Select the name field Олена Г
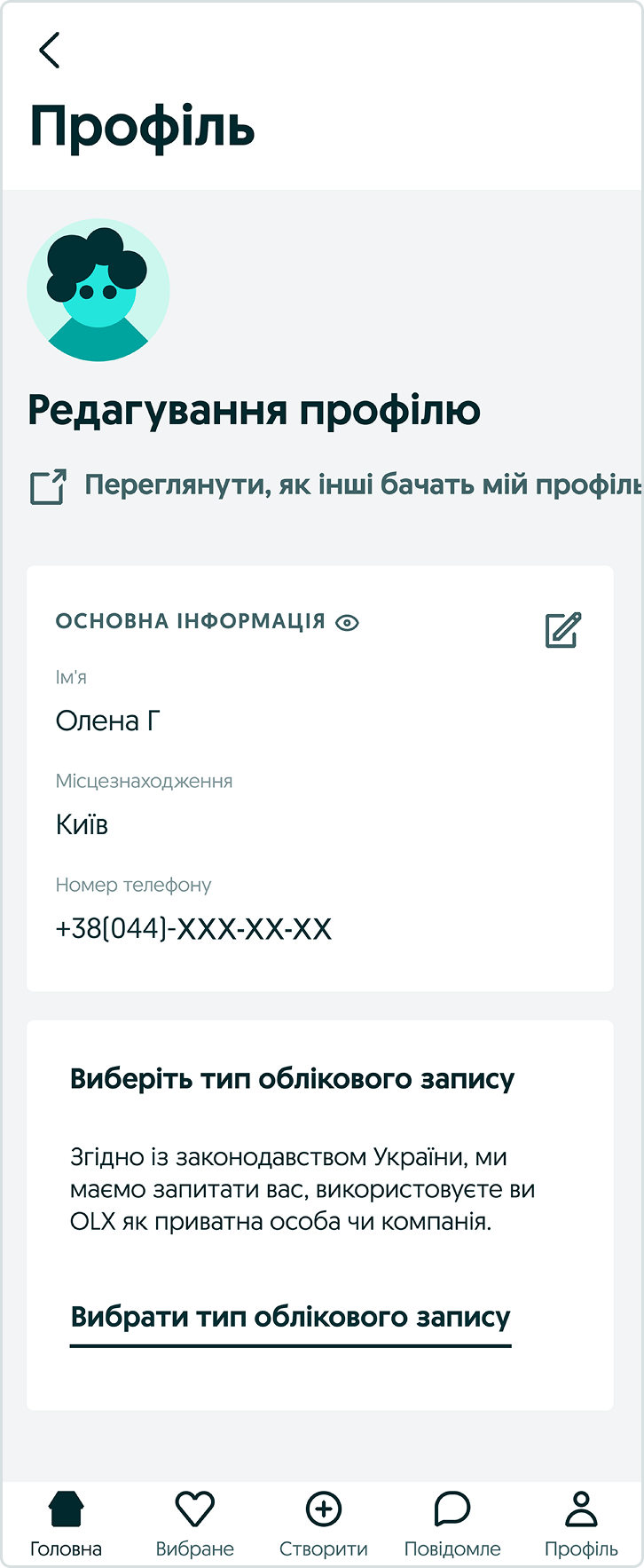 pos(108,721)
